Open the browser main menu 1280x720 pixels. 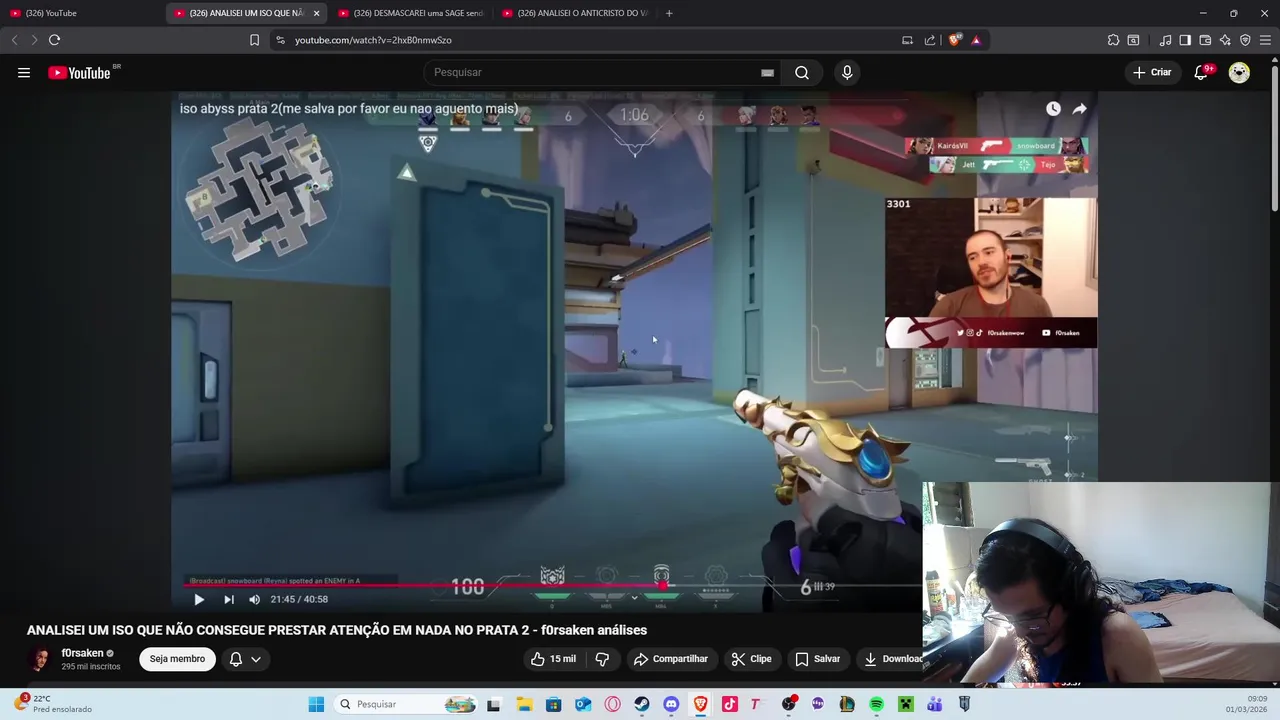pos(1265,40)
